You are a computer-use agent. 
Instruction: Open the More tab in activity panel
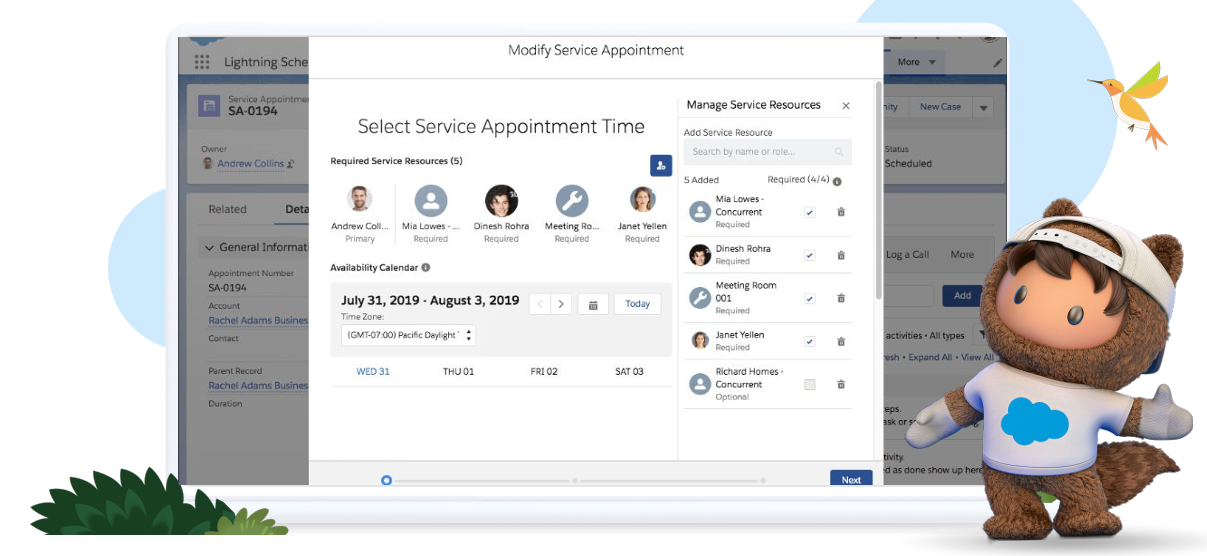pos(962,254)
